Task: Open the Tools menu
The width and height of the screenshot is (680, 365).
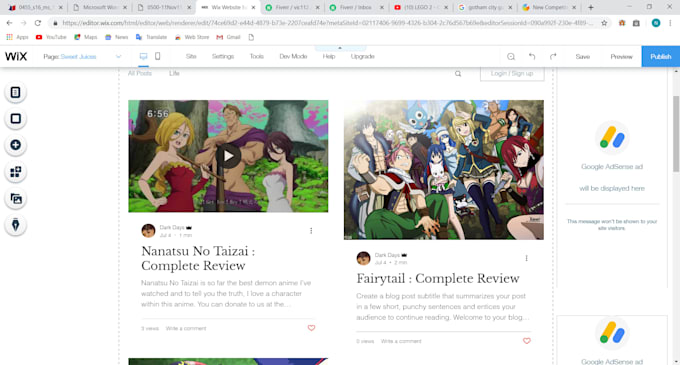Action: click(257, 56)
